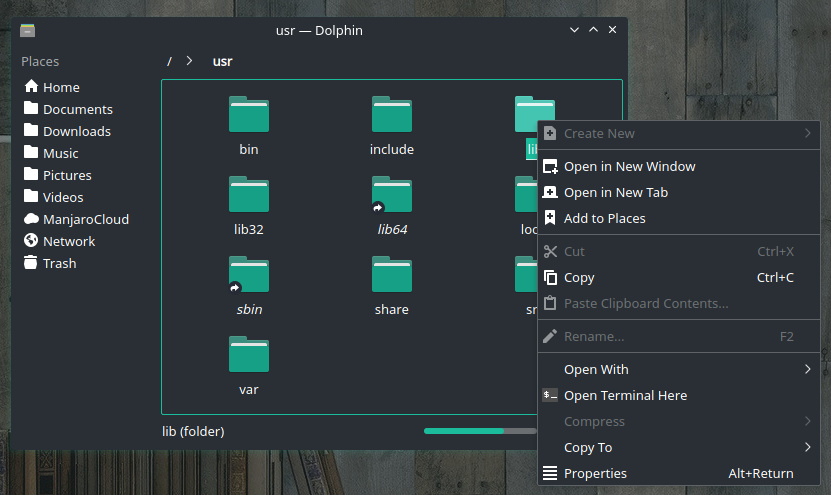Click the disk space usage bar
831x495 pixels.
(480, 431)
